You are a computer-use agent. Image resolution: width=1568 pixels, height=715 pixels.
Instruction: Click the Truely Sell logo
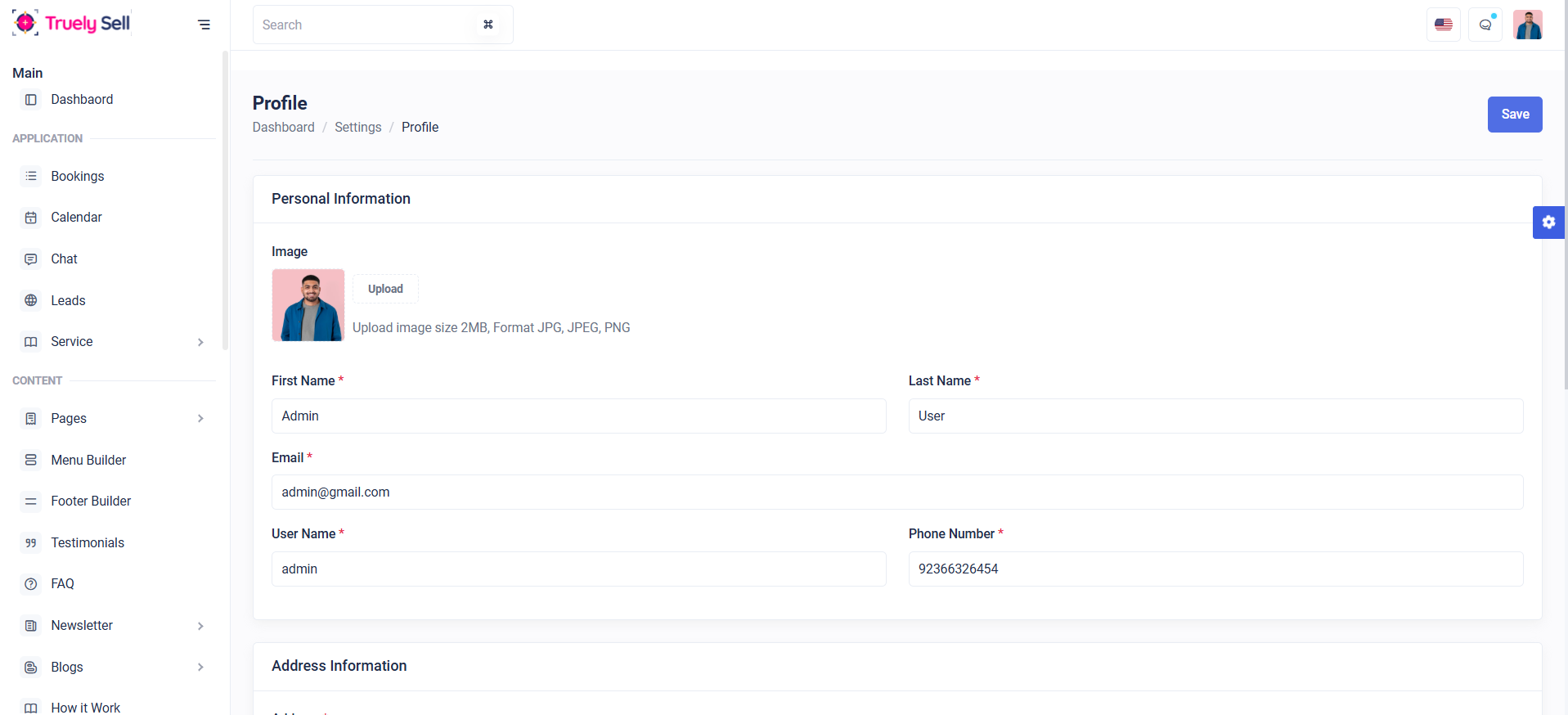71,24
